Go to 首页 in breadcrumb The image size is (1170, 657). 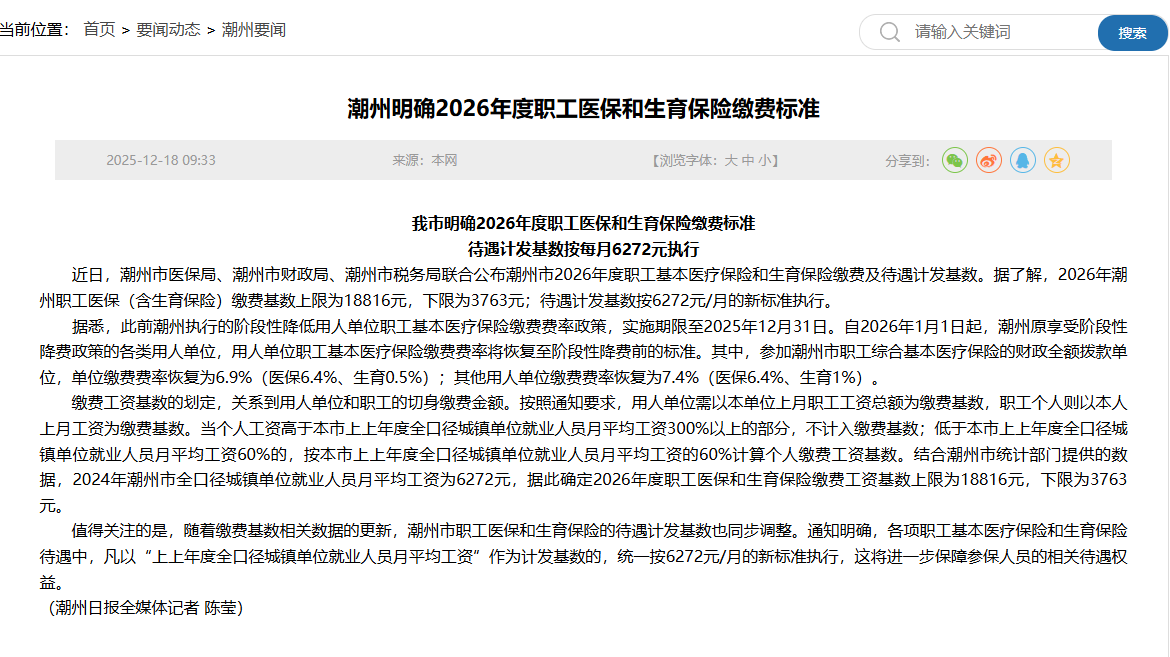pos(99,30)
